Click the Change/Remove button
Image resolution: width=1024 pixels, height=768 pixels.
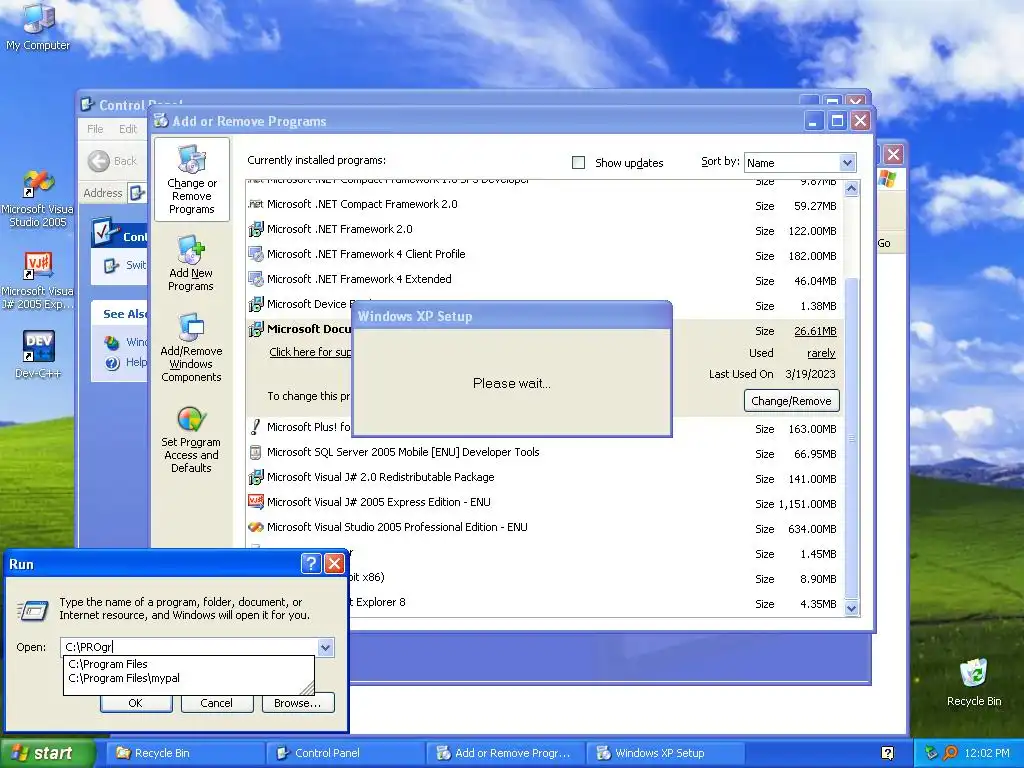coord(791,401)
